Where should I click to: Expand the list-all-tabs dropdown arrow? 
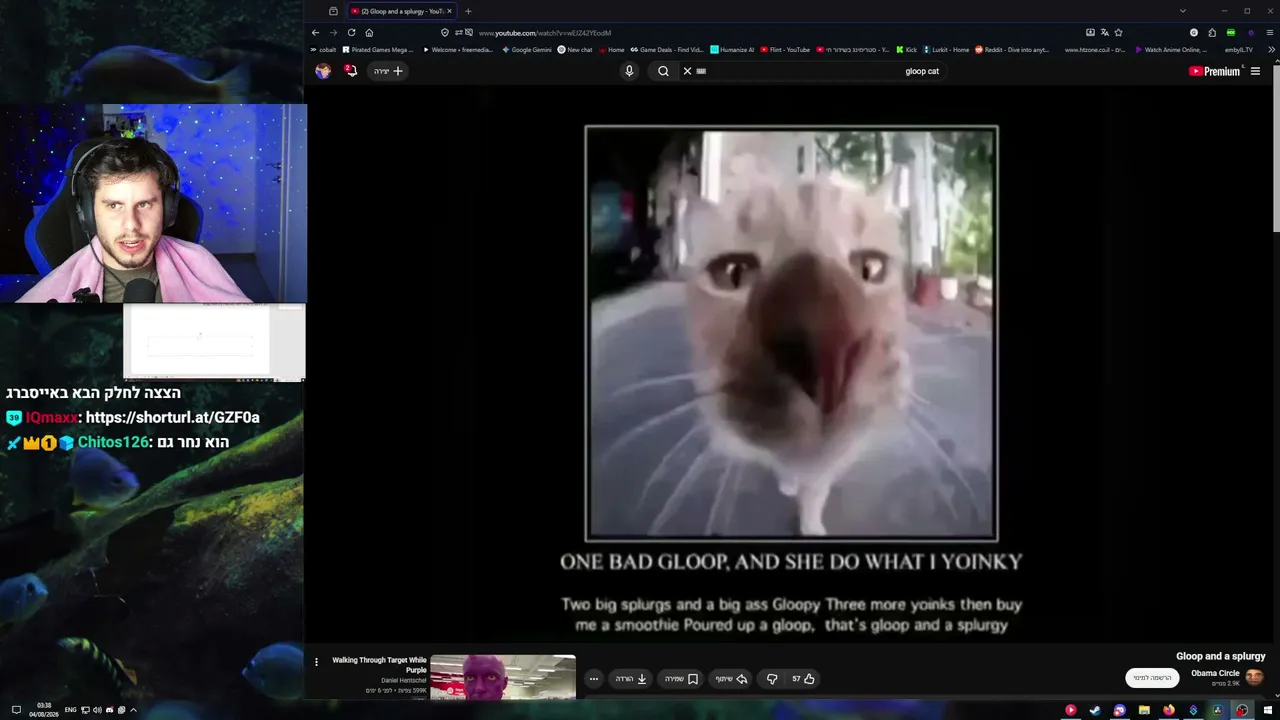coord(1183,11)
